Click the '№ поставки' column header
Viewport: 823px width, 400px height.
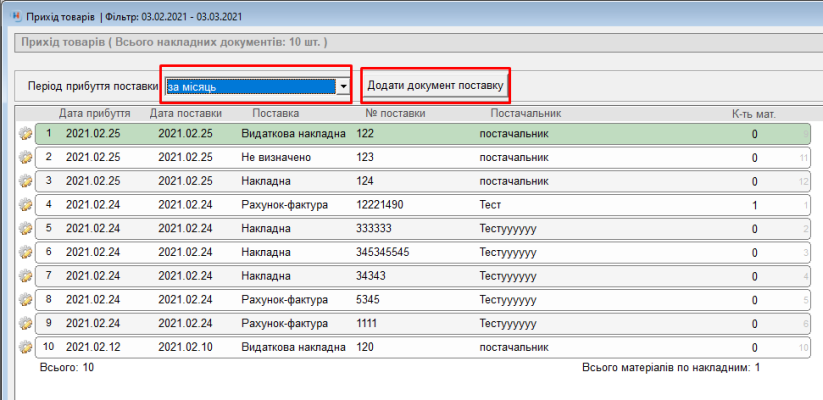tap(396, 113)
